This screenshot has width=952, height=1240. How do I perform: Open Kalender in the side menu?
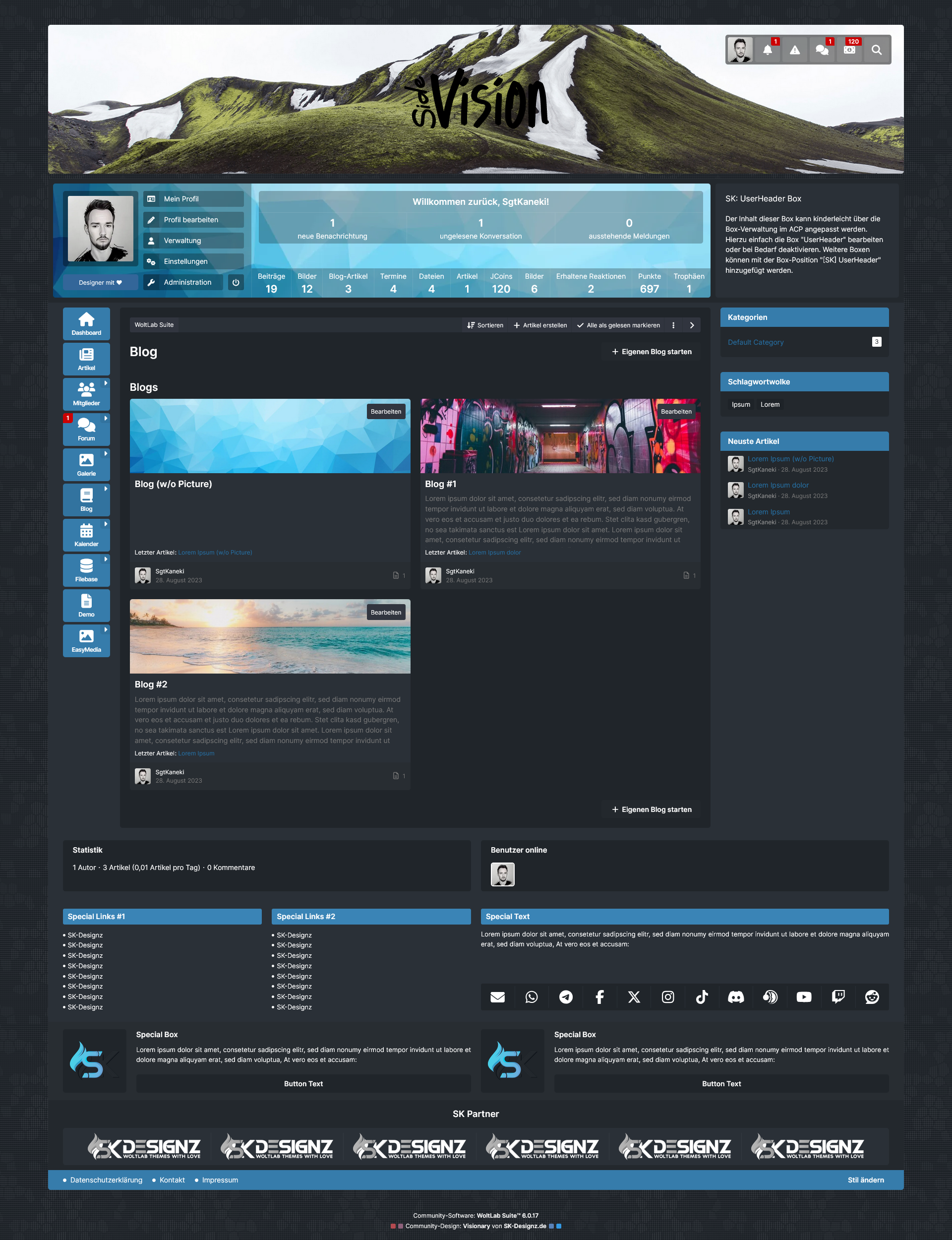click(x=86, y=535)
